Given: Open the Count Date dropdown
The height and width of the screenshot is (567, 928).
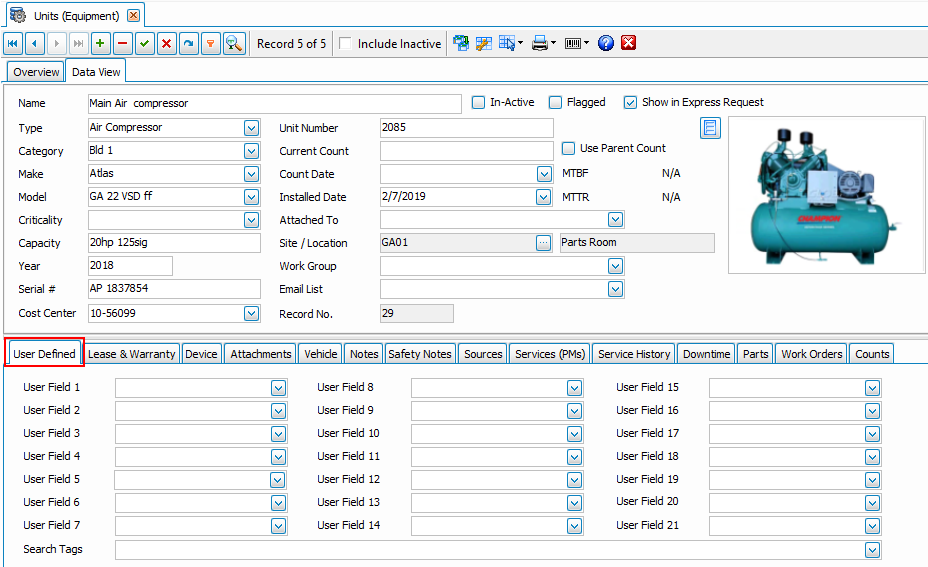Looking at the screenshot, I should coord(544,174).
